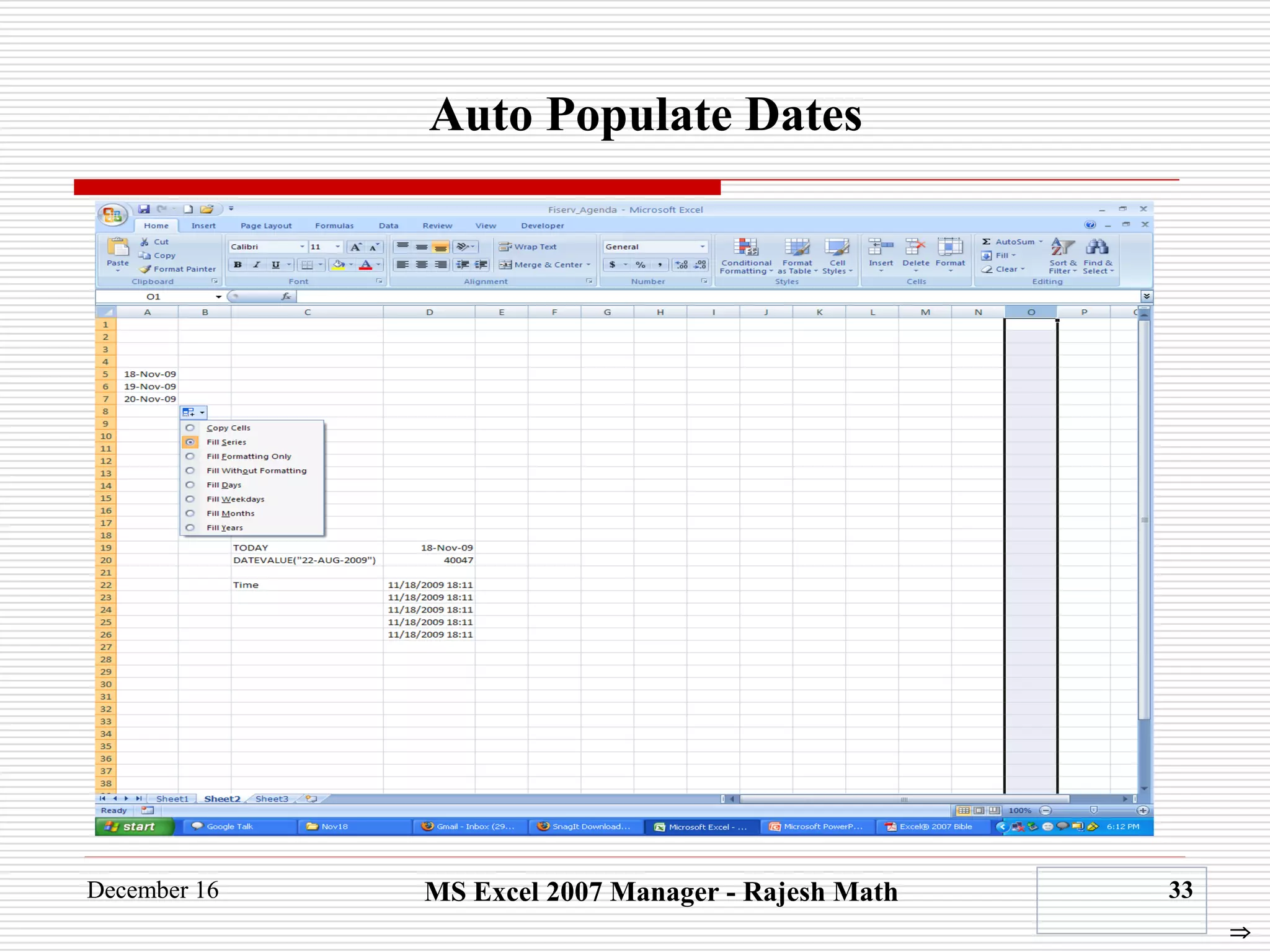This screenshot has width=1270, height=952.
Task: Open the Review tab
Action: 437,226
